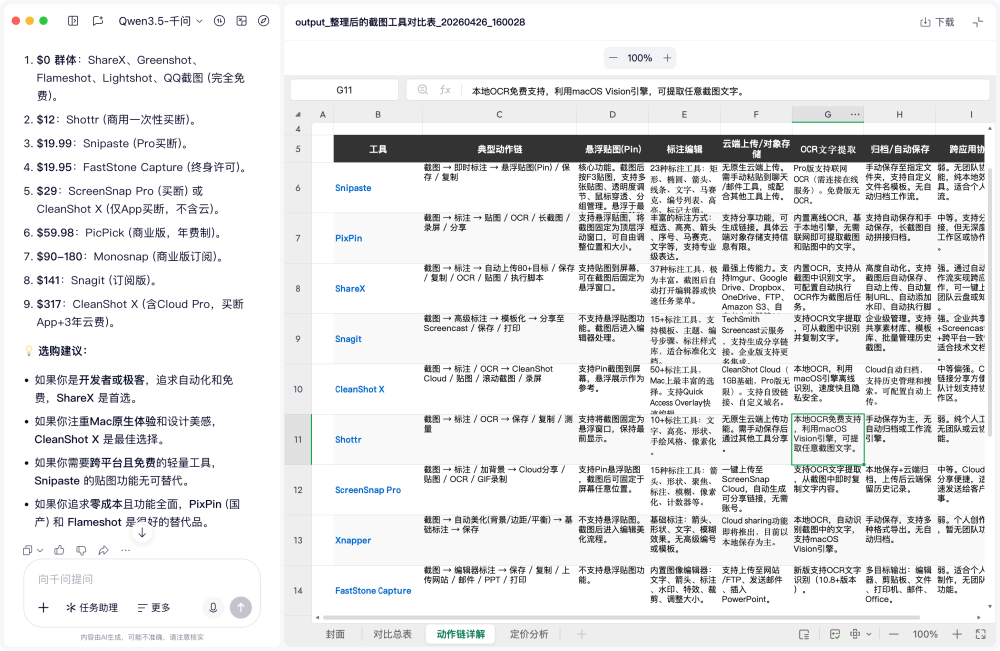Switch to the 对比总表 sheet tab
This screenshot has height=651, width=1000.
(392, 634)
